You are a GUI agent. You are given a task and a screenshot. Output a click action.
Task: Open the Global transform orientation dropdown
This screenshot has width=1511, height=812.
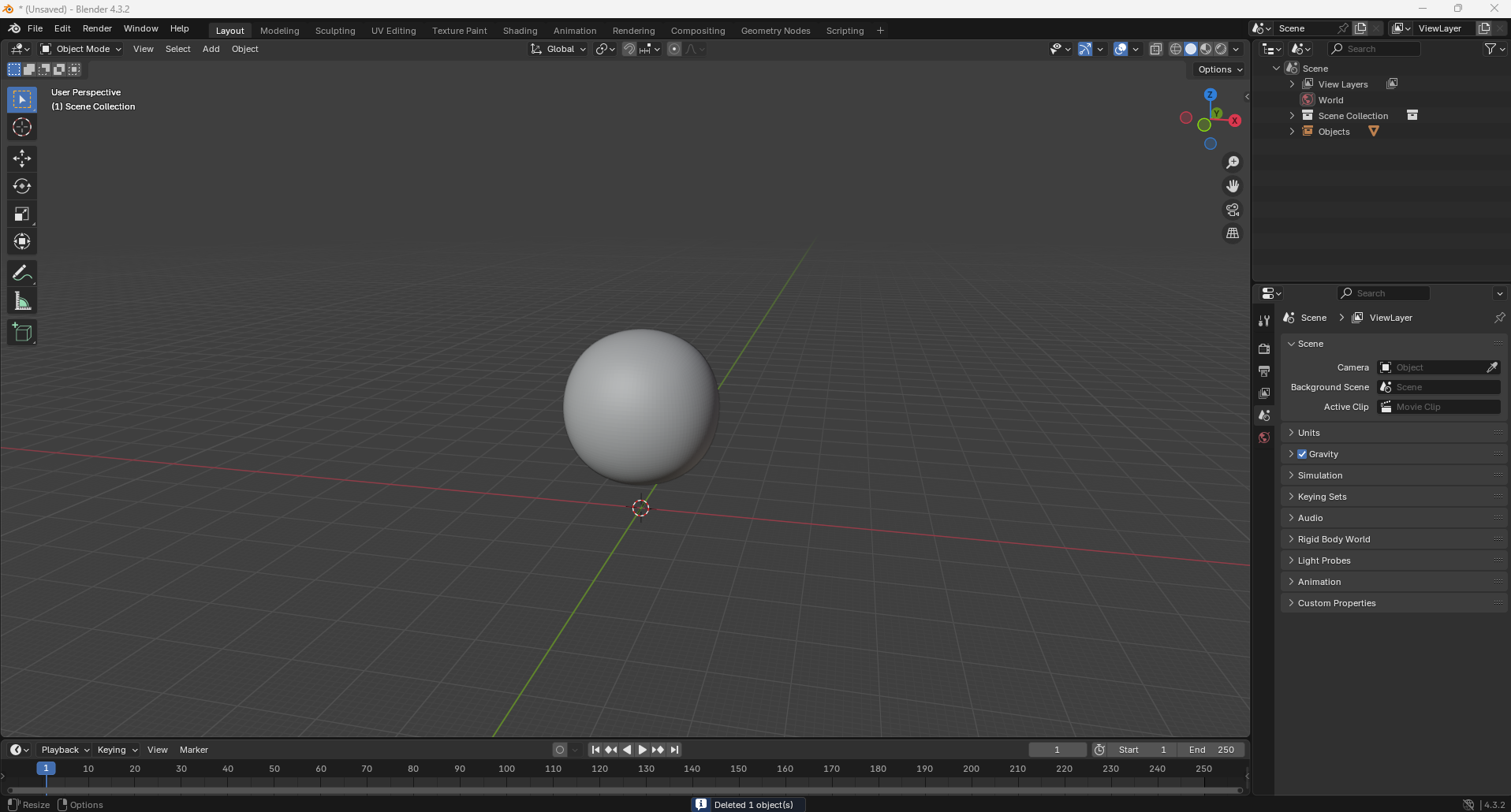[x=558, y=48]
